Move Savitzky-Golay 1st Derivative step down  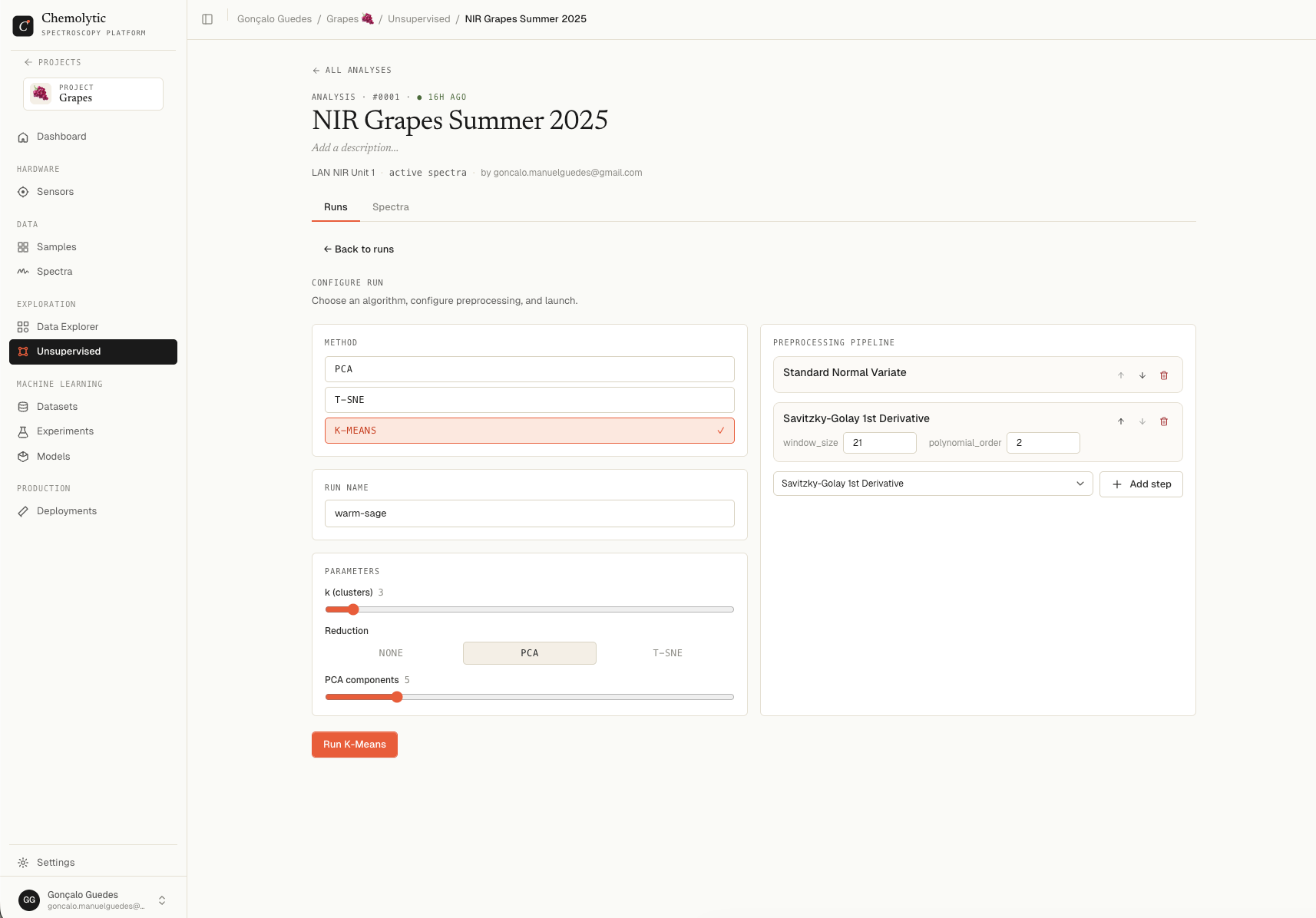point(1142,421)
